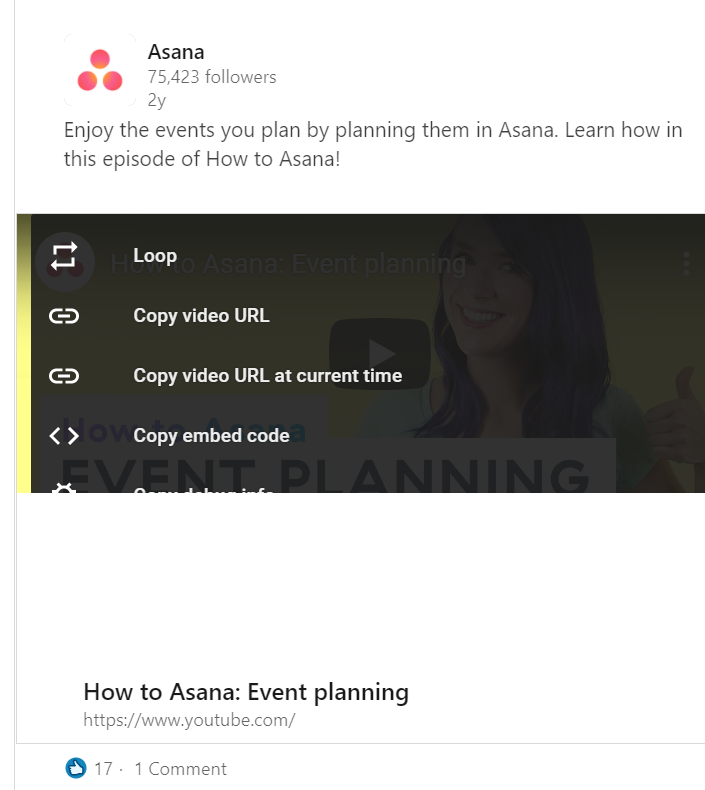
Task: Choose Copy embed code option
Action: [x=211, y=436]
